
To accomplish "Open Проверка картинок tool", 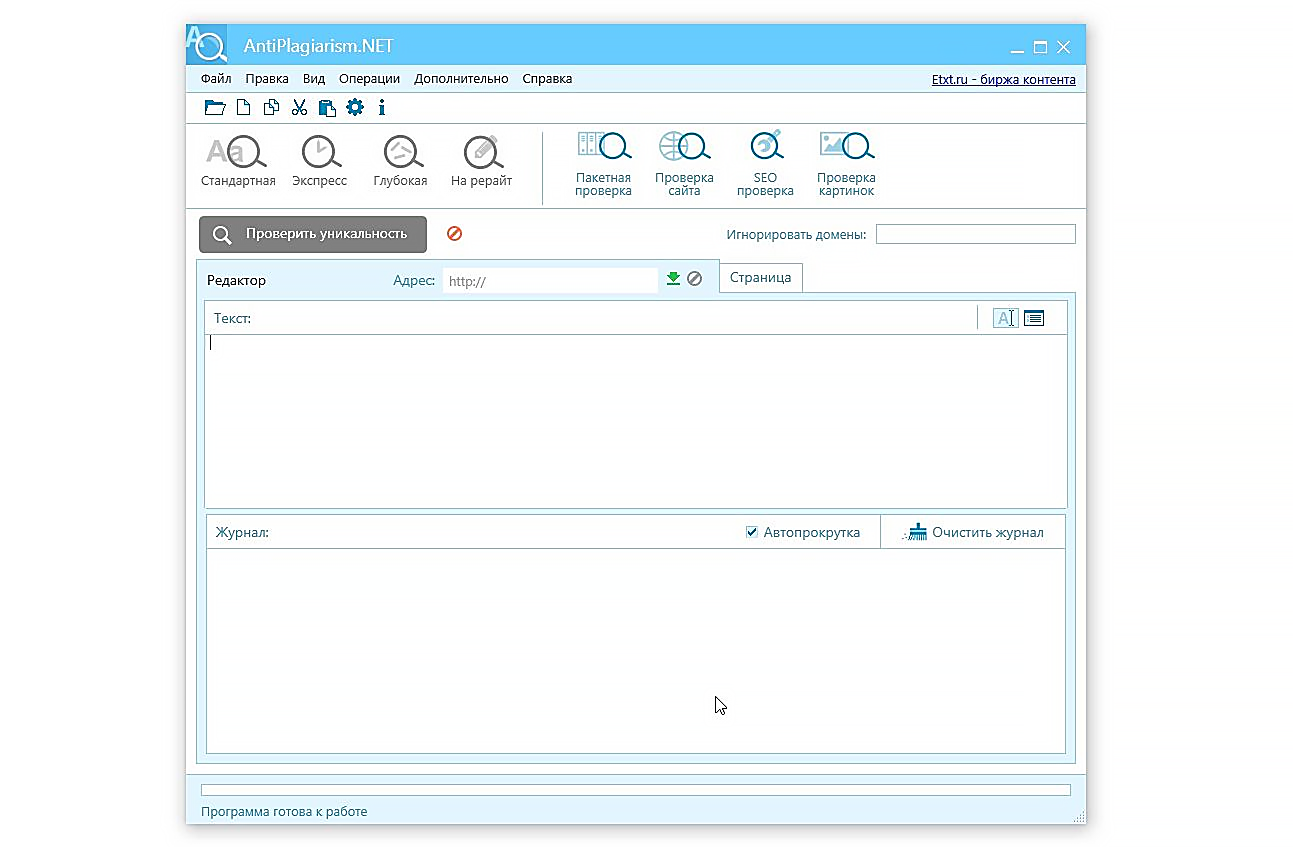I will click(x=846, y=164).
